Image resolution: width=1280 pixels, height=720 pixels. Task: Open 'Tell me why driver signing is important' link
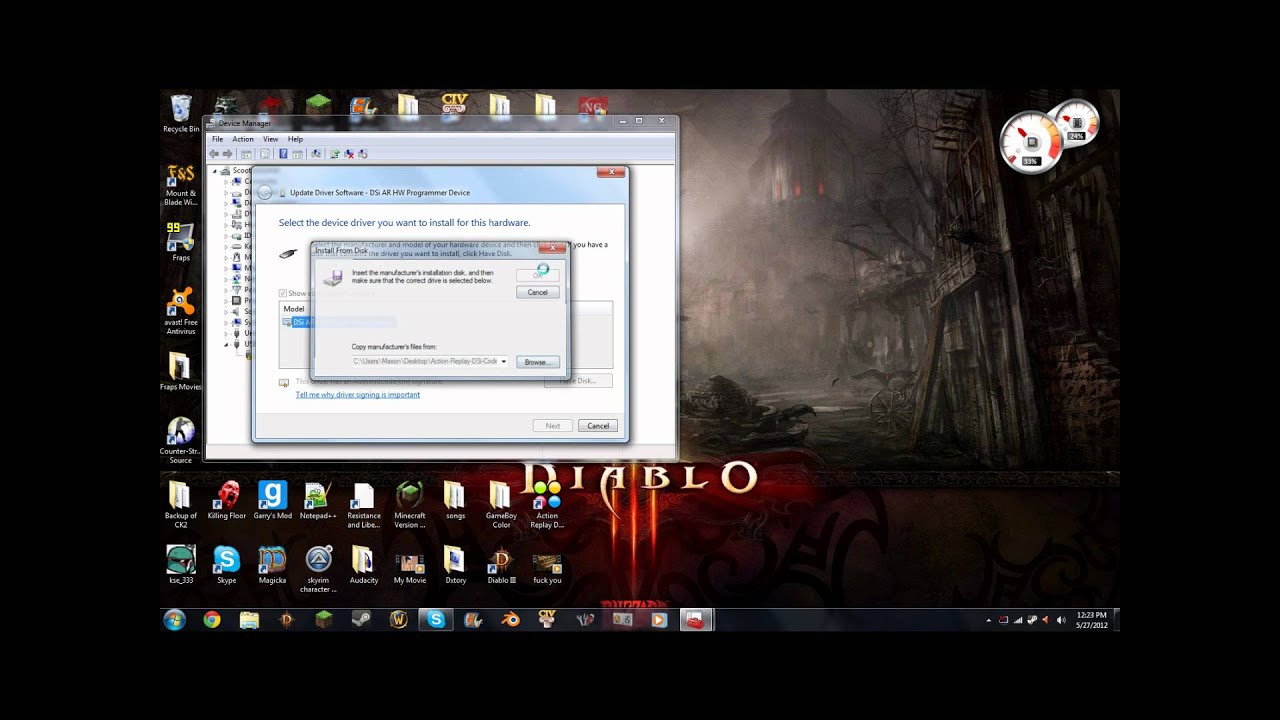tap(358, 395)
